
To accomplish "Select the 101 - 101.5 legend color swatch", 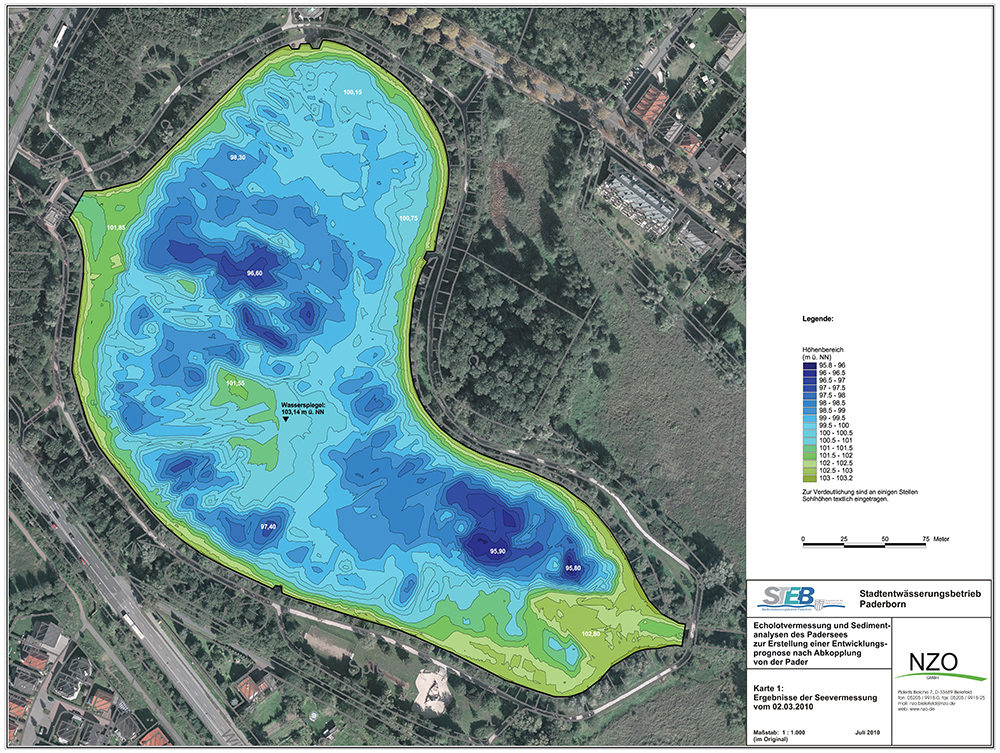I will 809,448.
